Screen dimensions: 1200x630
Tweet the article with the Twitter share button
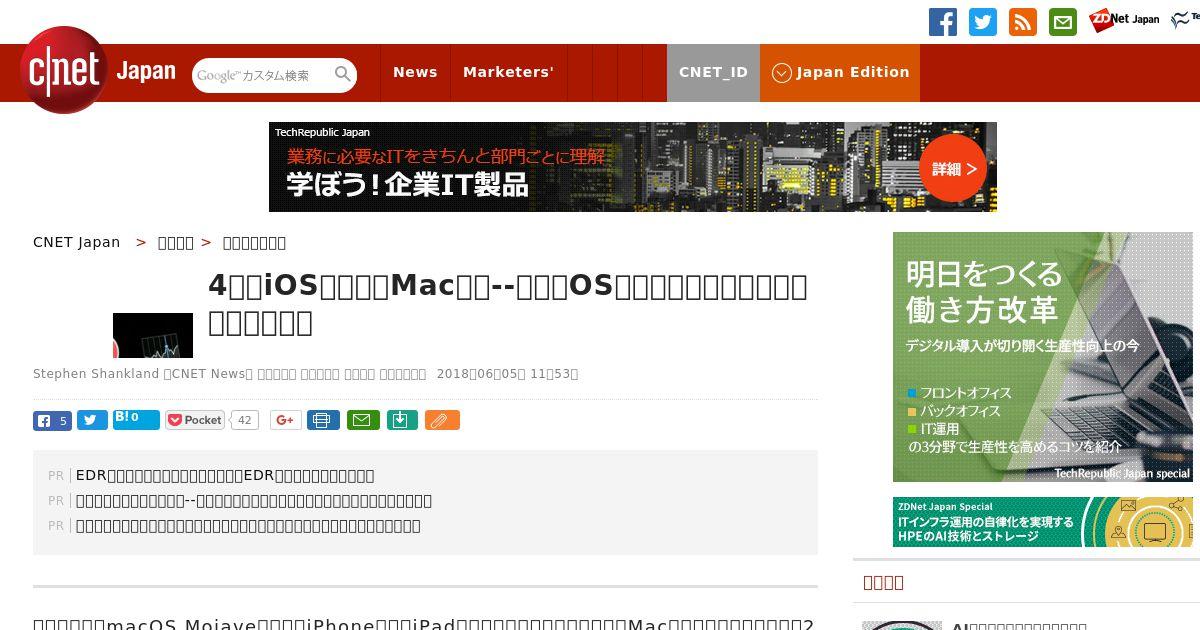coord(92,420)
